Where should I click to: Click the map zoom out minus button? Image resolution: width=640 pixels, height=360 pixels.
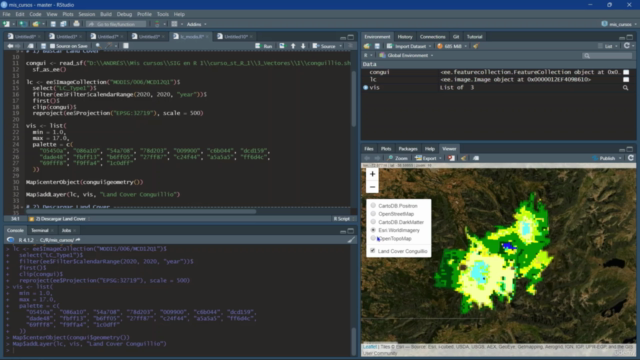(x=372, y=187)
